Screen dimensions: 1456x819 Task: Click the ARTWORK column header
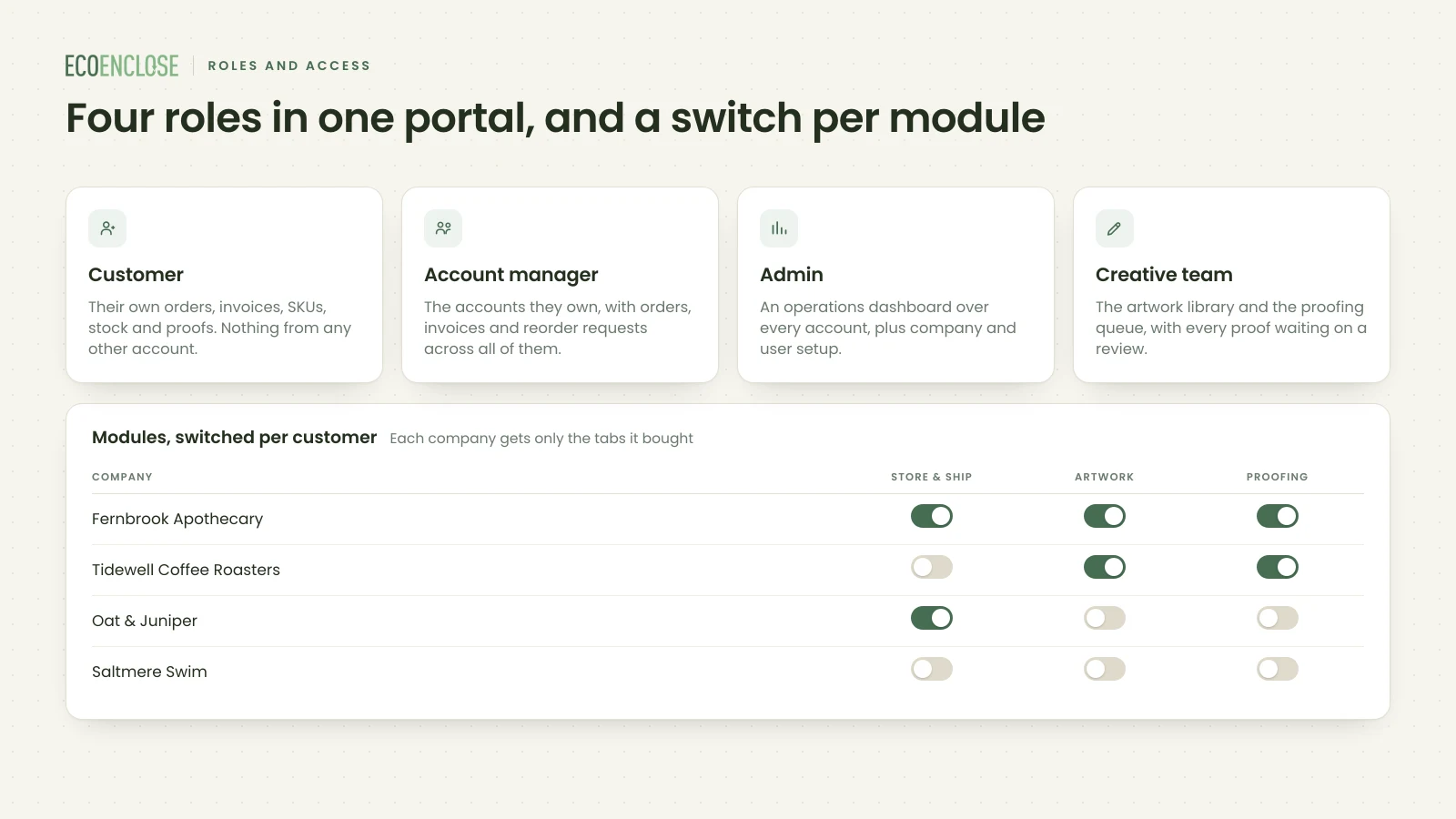click(x=1105, y=477)
